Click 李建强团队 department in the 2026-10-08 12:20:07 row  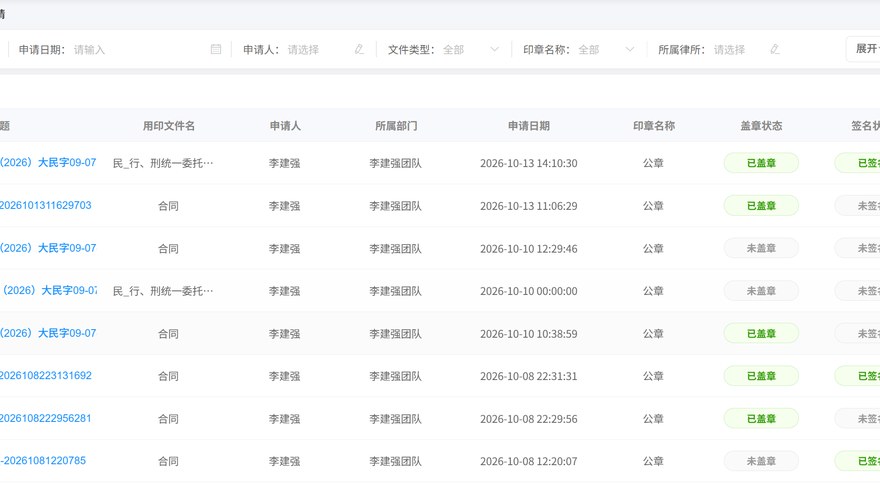coord(395,461)
